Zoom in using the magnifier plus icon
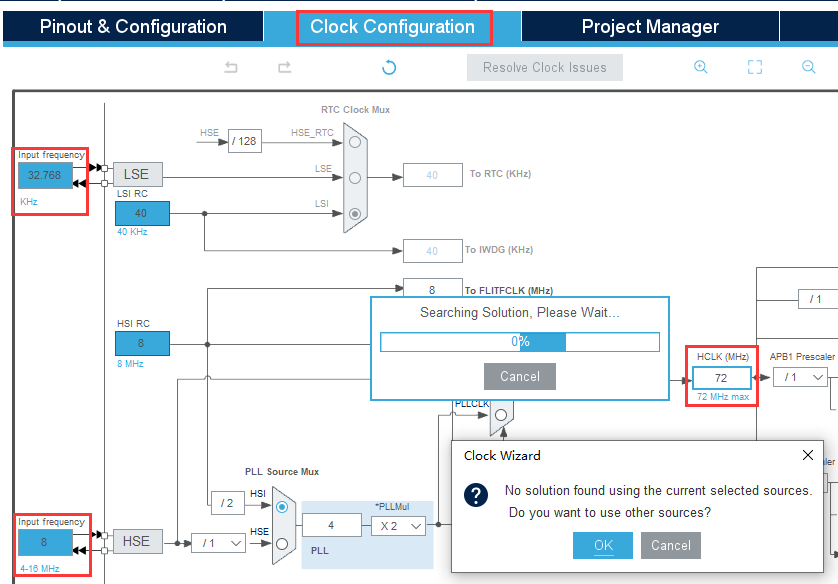 pos(701,67)
